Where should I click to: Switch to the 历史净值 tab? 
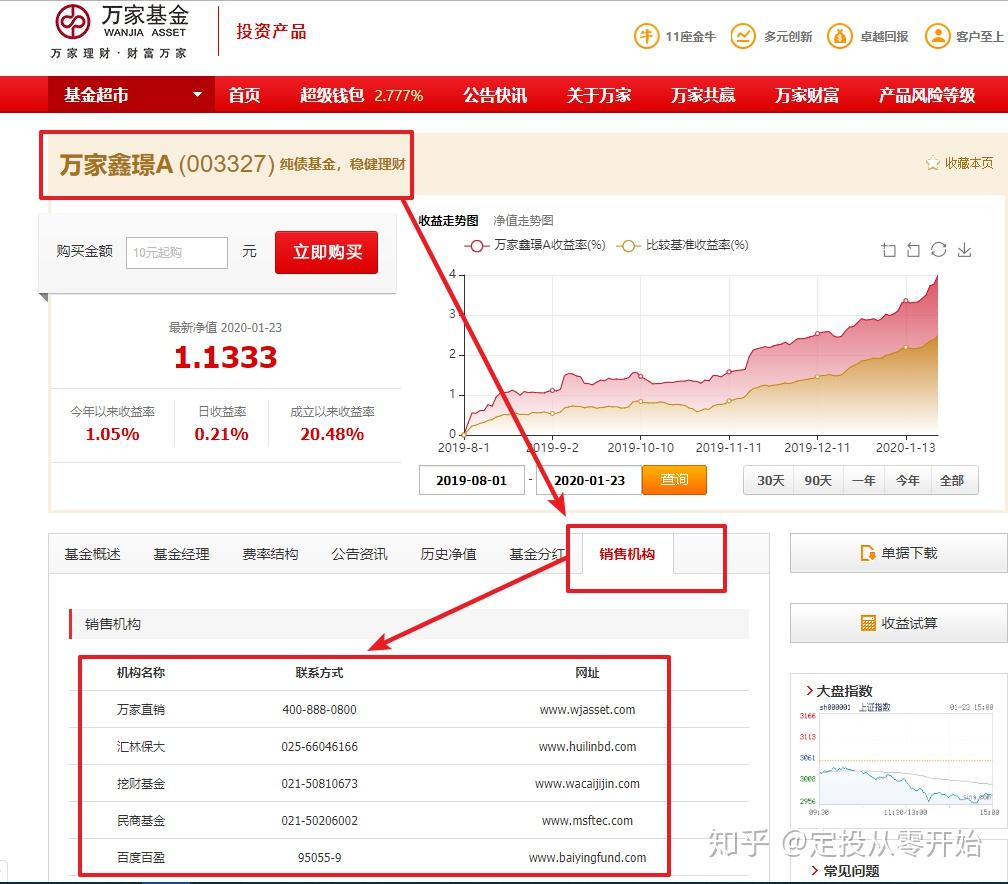[x=448, y=554]
